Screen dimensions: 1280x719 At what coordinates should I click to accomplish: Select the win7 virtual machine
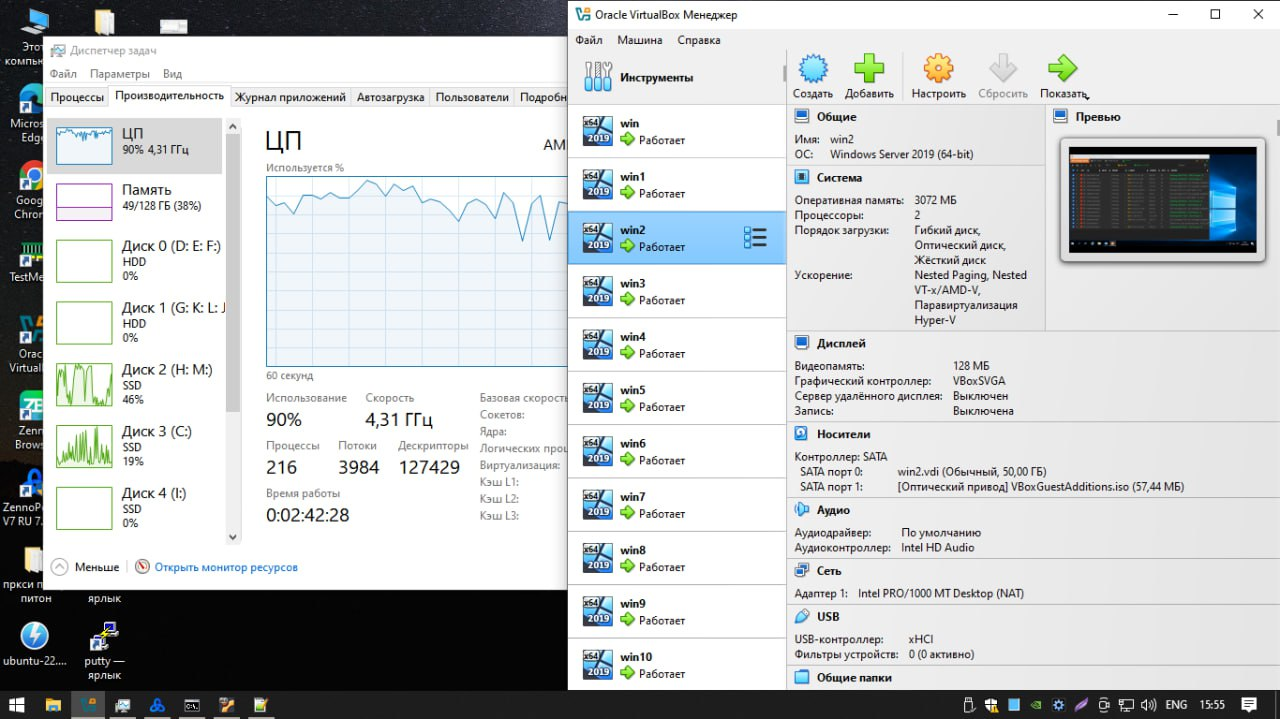677,504
